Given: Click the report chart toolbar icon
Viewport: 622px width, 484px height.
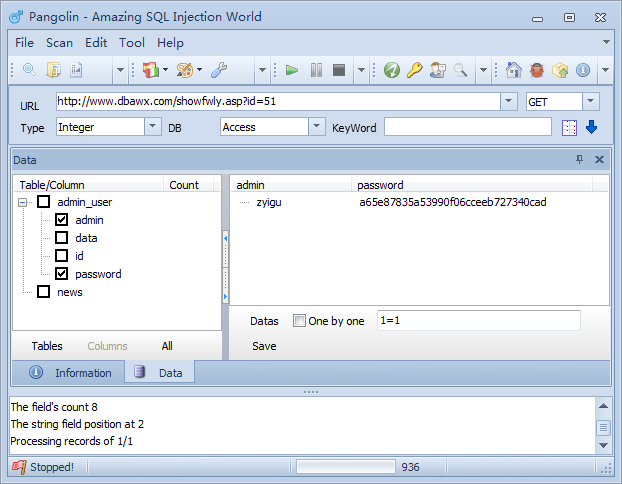Looking at the screenshot, I should [76, 70].
